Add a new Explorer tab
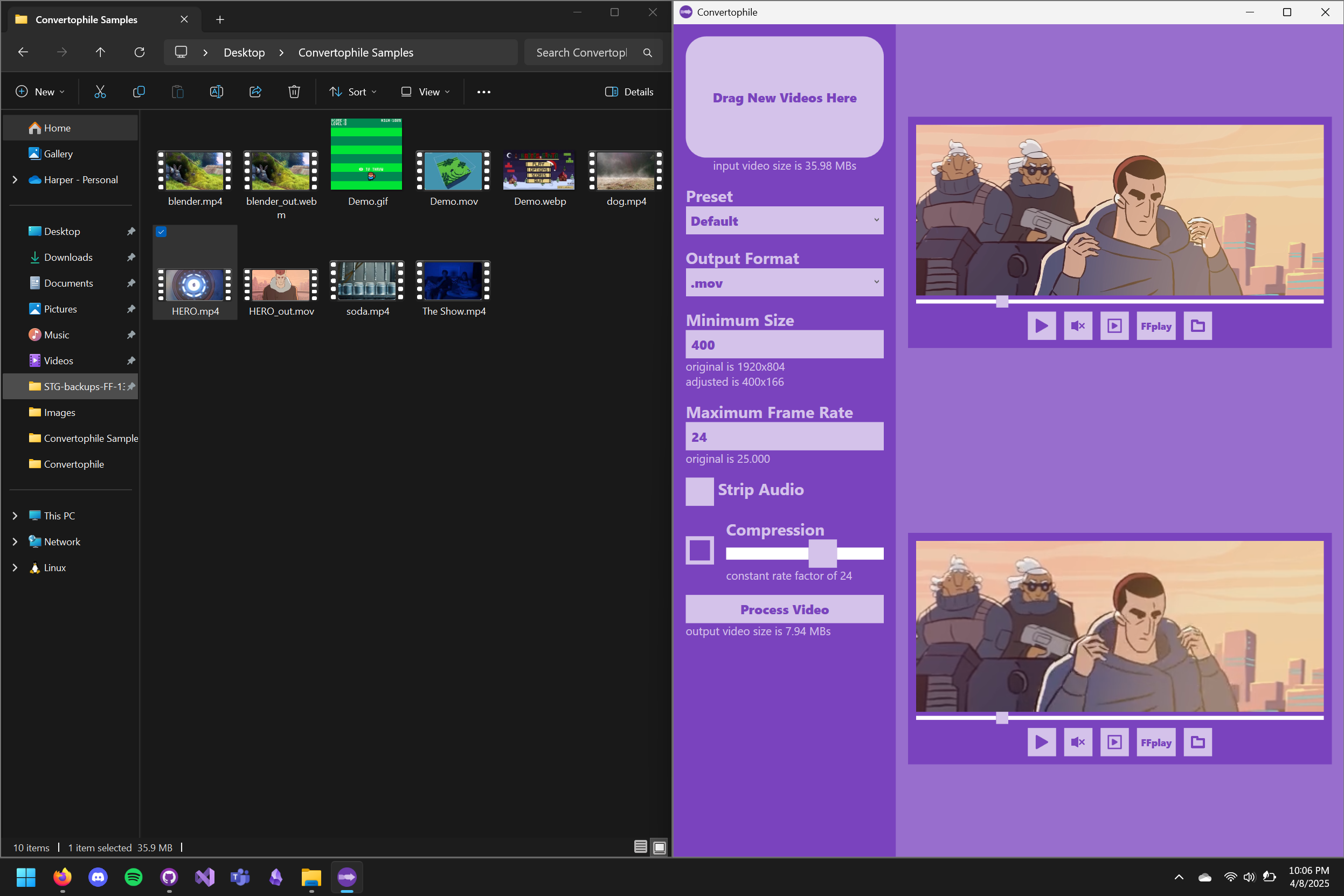Image resolution: width=1344 pixels, height=896 pixels. point(220,19)
